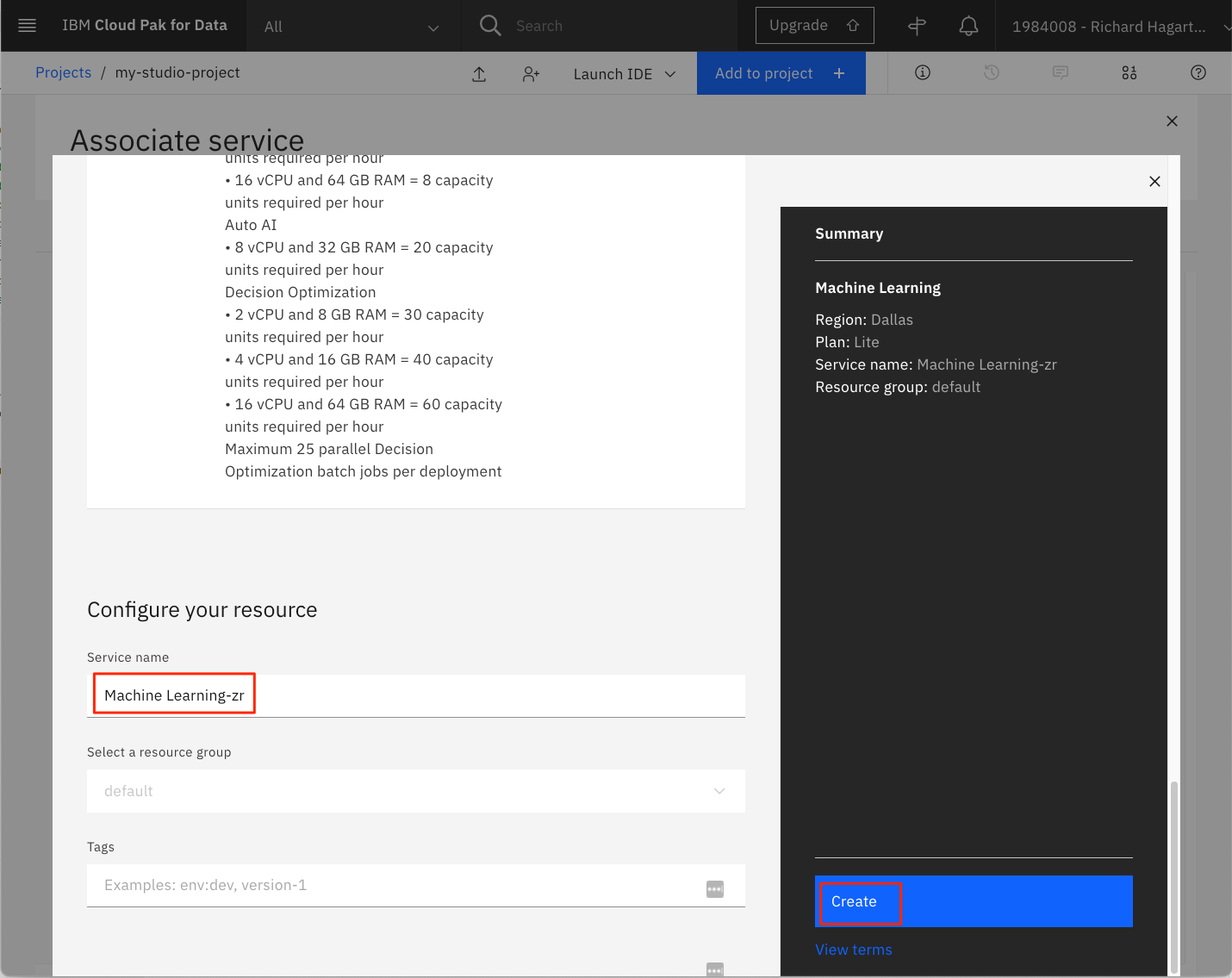Click the upload arrow in Upgrade button
The height and width of the screenshot is (978, 1232).
(x=853, y=26)
